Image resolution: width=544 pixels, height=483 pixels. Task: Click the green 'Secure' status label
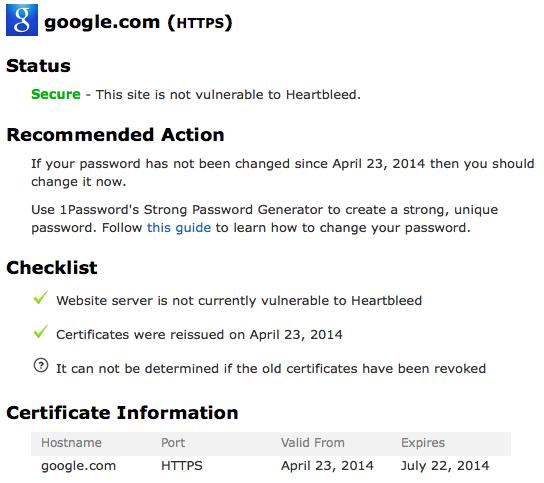pyautogui.click(x=56, y=94)
